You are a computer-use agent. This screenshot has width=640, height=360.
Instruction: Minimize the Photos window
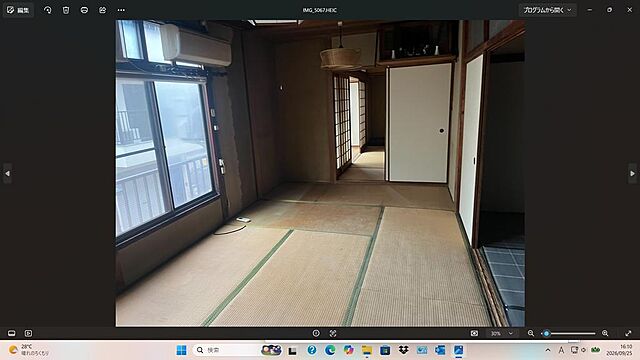[590, 10]
